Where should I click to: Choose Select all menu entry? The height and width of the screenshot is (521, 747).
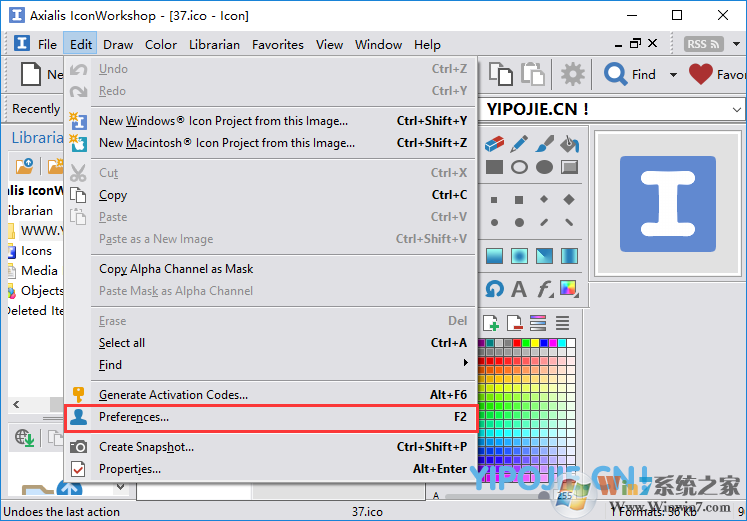(x=271, y=343)
